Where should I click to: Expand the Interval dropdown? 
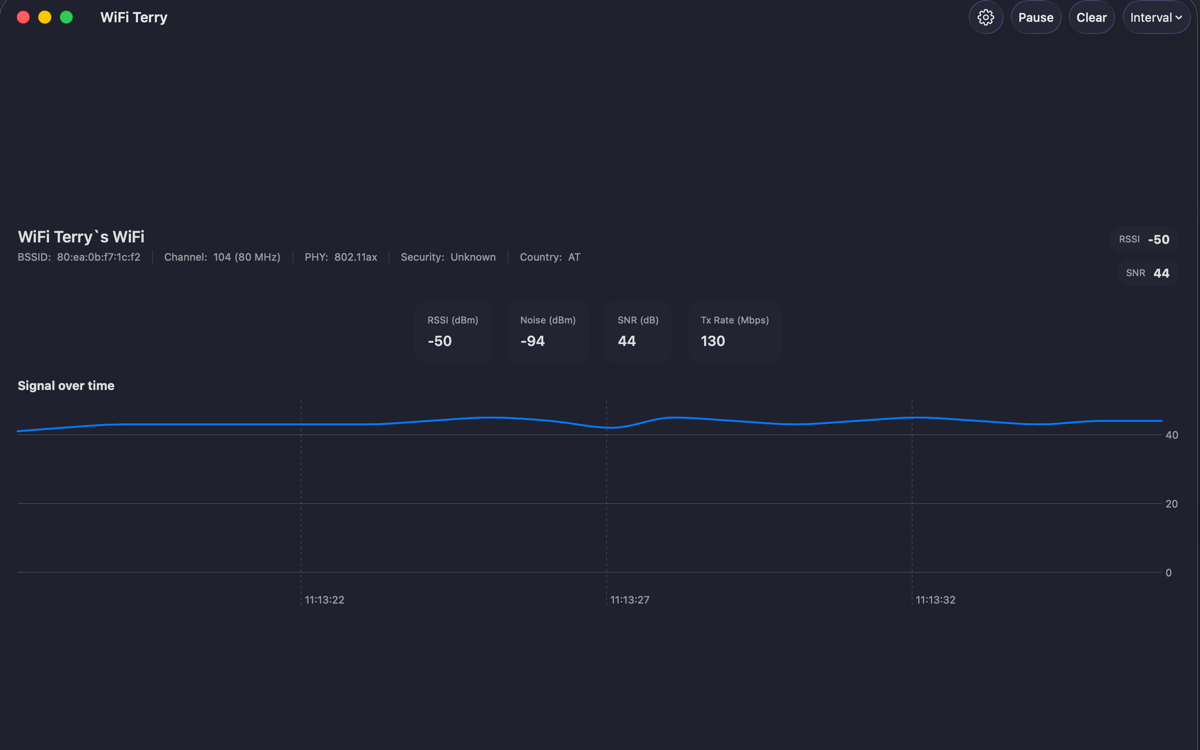1156,17
